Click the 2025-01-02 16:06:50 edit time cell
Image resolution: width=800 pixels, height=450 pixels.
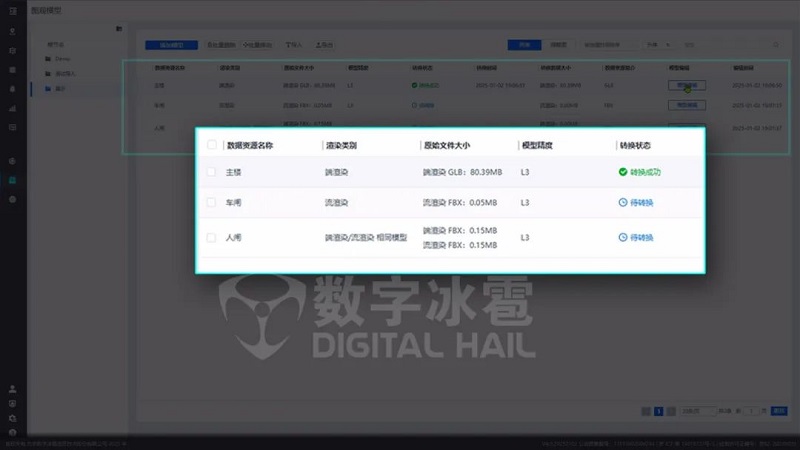coord(757,85)
